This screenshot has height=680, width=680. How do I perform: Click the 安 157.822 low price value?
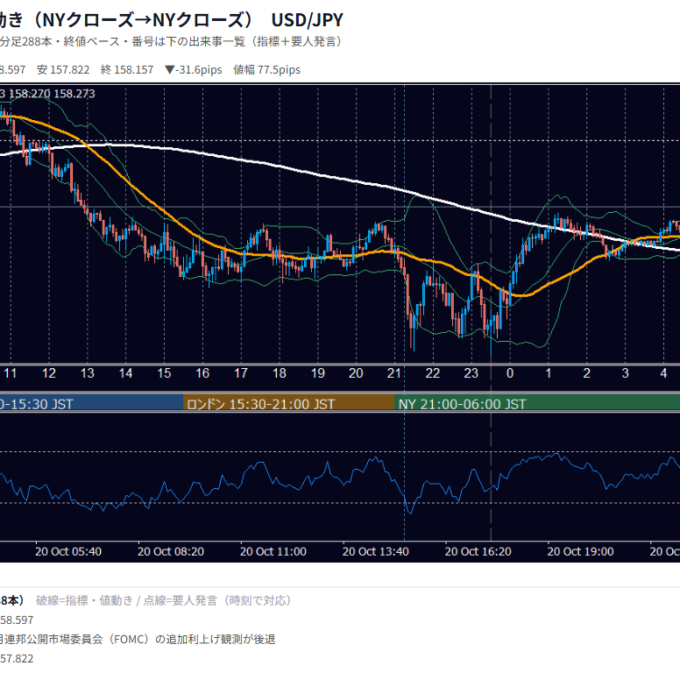[x=63, y=70]
